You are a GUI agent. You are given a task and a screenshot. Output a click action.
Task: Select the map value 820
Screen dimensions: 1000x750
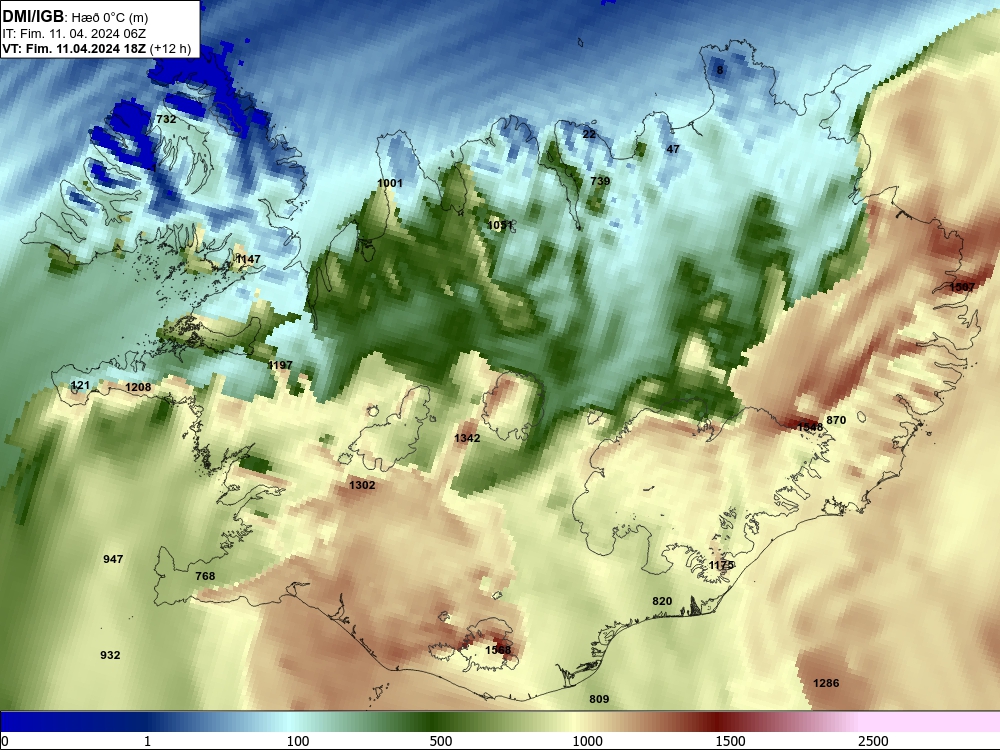click(662, 601)
